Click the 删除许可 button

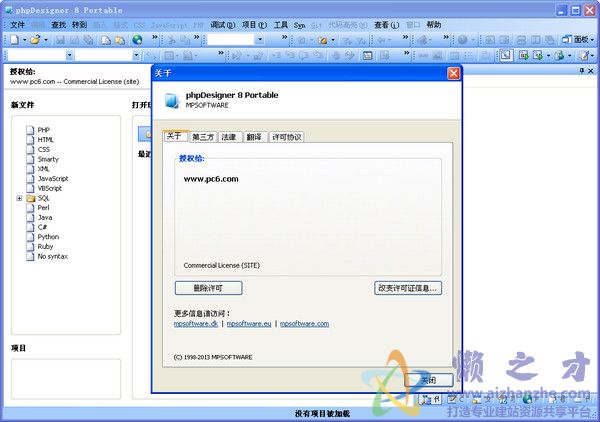209,288
